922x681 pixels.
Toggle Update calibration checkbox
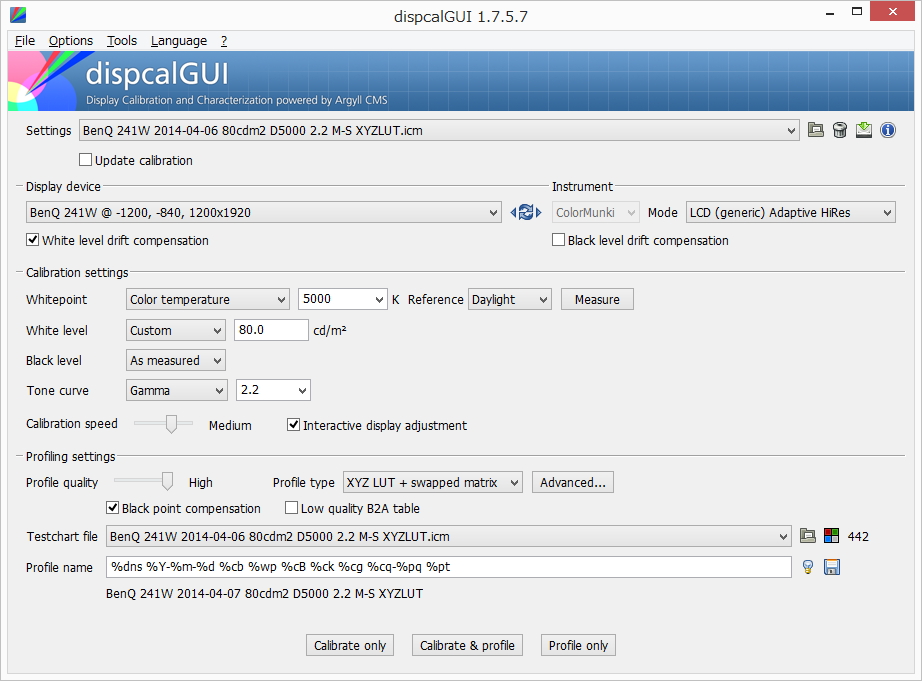tap(136, 160)
